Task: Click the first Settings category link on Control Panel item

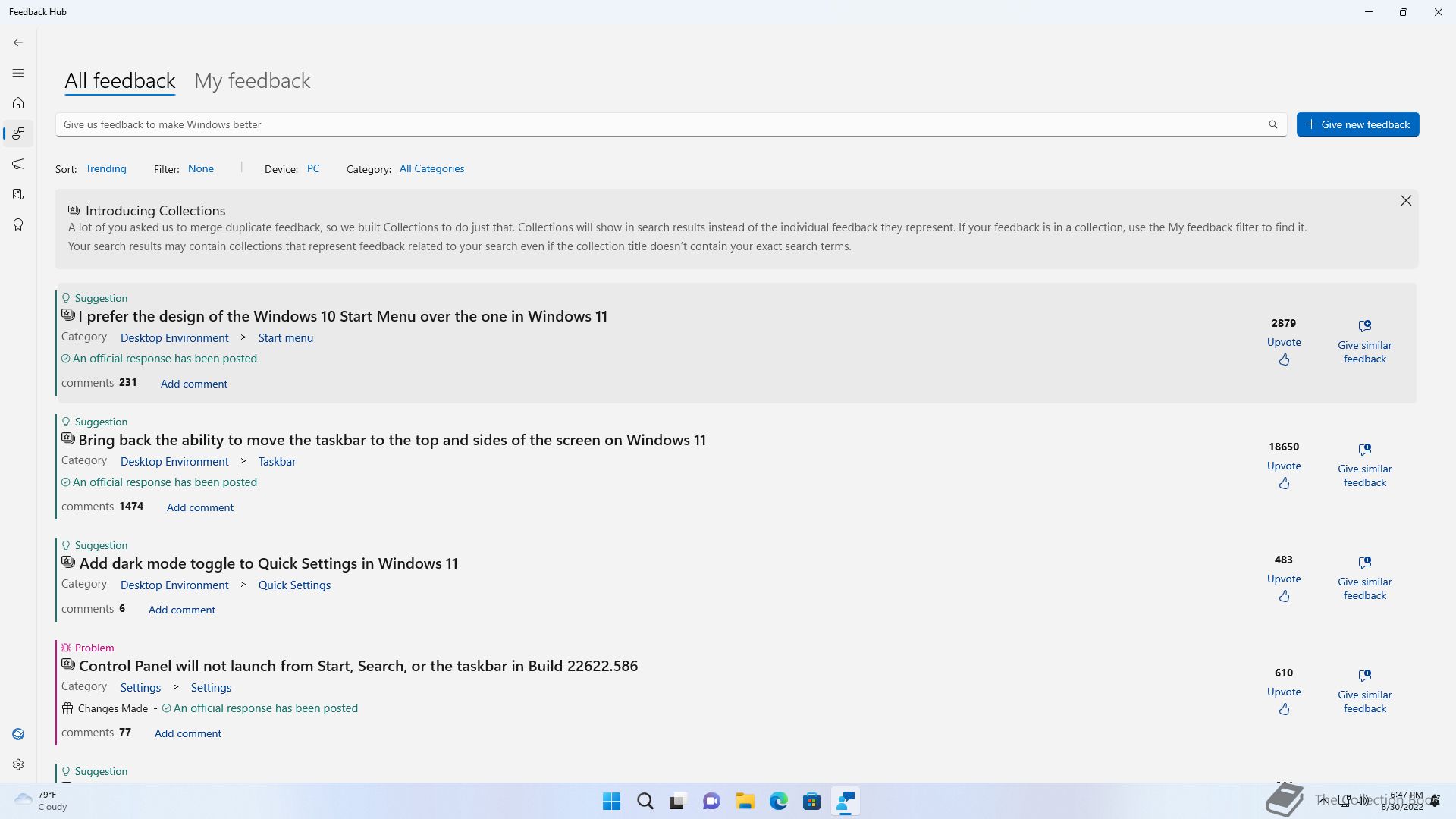Action: point(140,688)
